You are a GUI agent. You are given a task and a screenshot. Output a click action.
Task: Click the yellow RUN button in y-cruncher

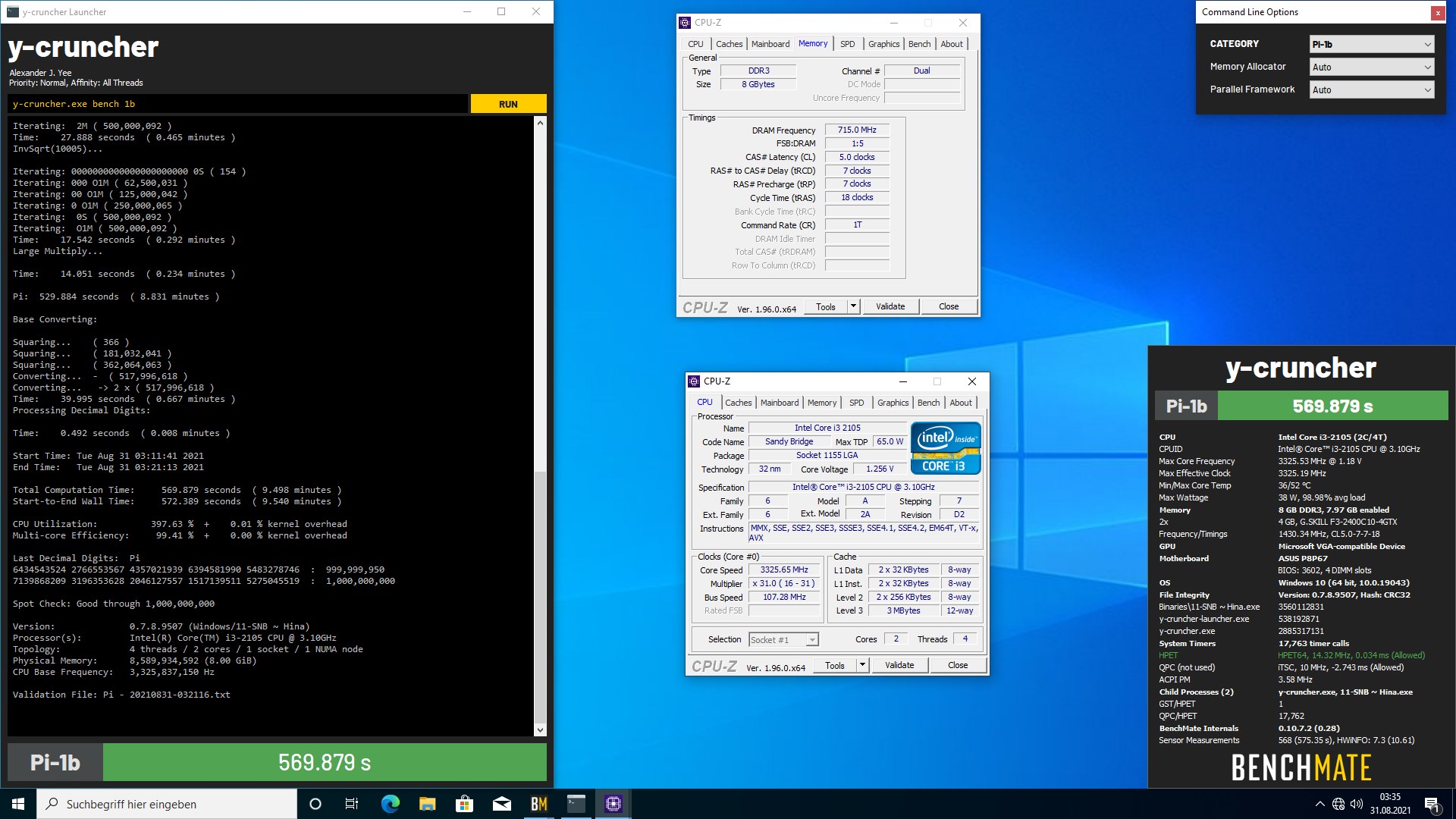508,104
